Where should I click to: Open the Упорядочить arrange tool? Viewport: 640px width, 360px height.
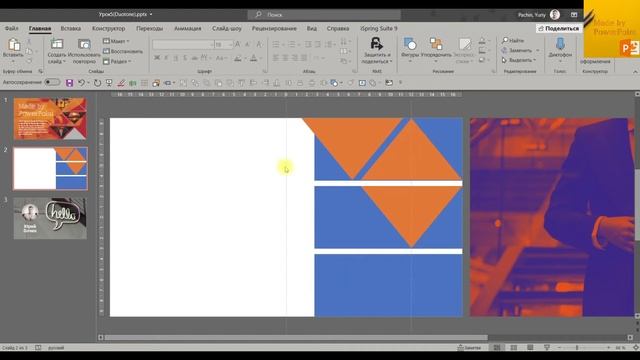pyautogui.click(x=436, y=44)
